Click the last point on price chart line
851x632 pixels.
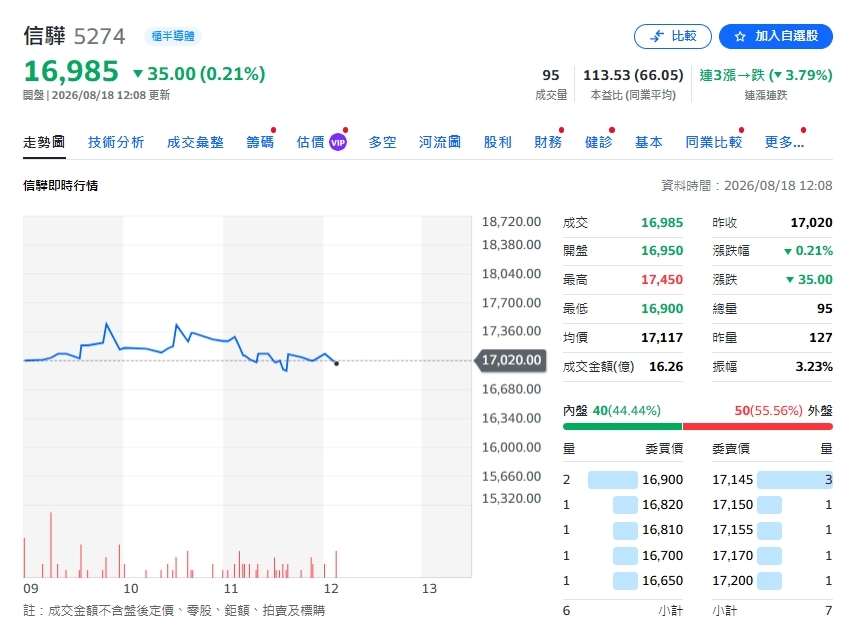click(x=336, y=363)
